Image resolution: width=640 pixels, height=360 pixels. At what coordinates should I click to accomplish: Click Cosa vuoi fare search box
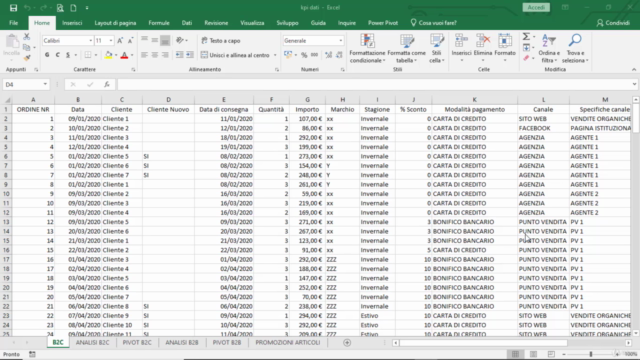click(x=433, y=23)
